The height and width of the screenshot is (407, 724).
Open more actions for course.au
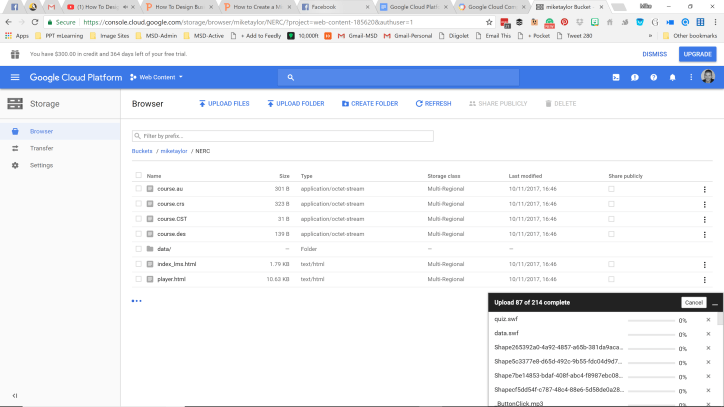tap(704, 189)
